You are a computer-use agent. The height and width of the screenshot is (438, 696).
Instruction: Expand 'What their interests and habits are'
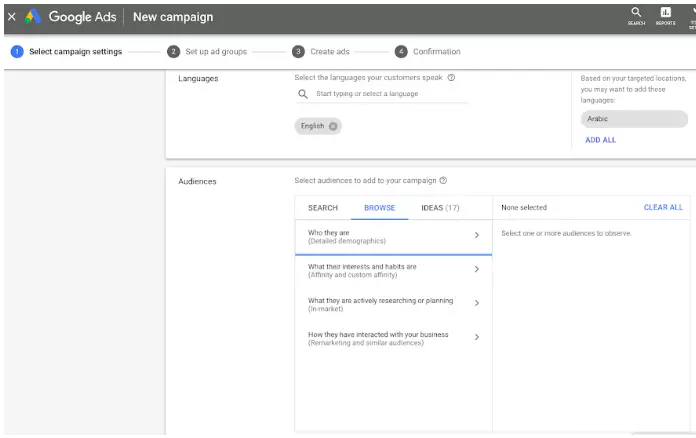click(x=393, y=270)
